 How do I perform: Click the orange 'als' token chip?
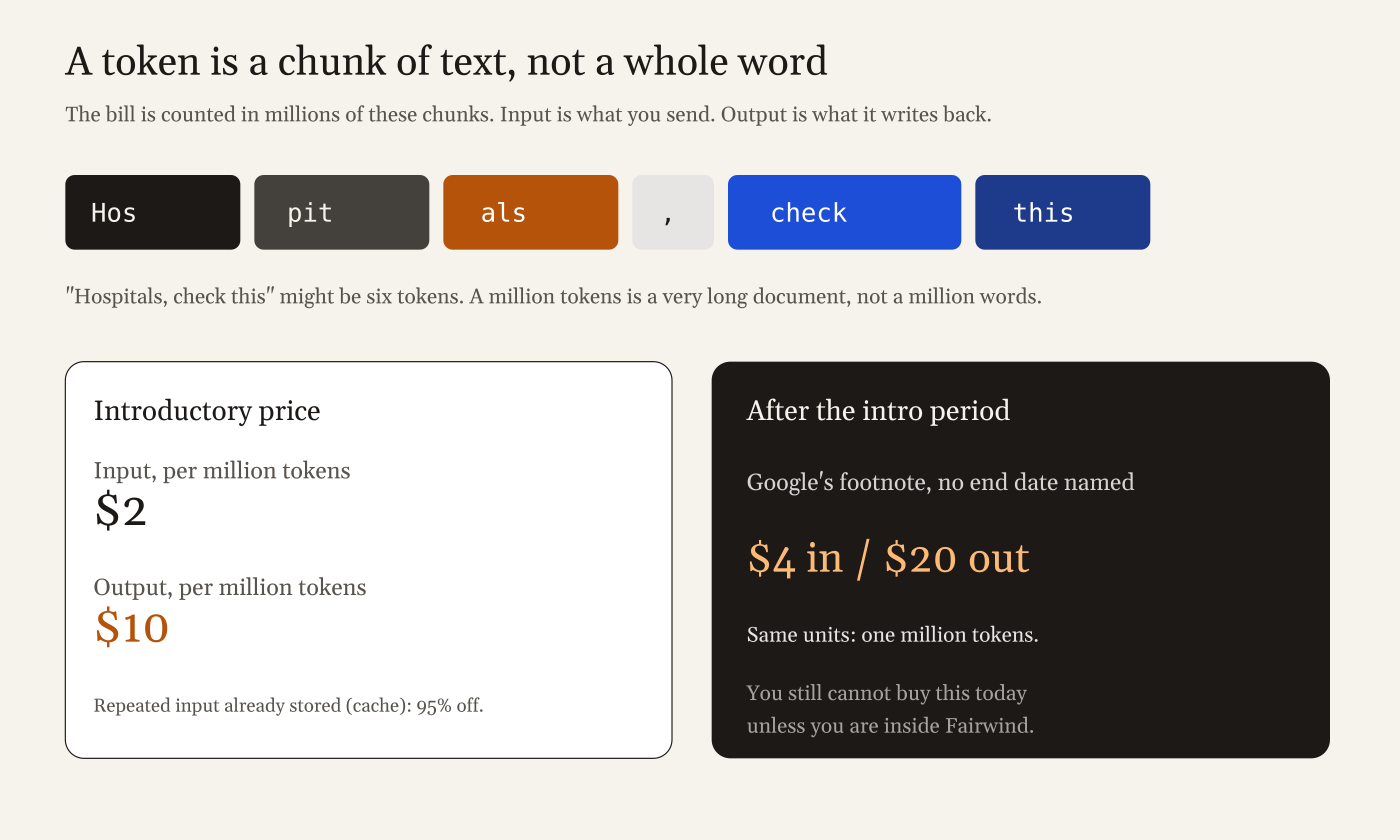coord(531,212)
